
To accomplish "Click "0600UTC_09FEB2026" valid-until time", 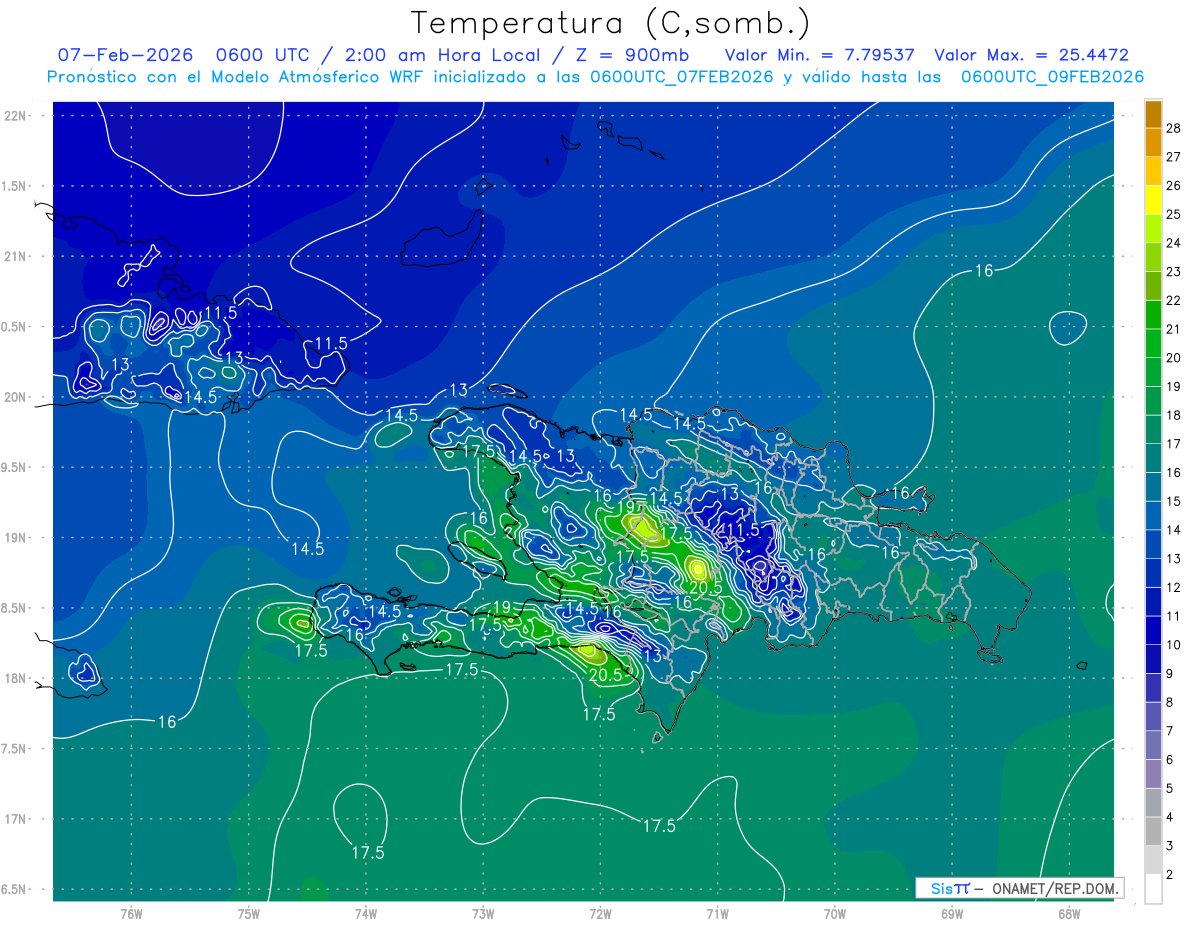I will [1052, 77].
